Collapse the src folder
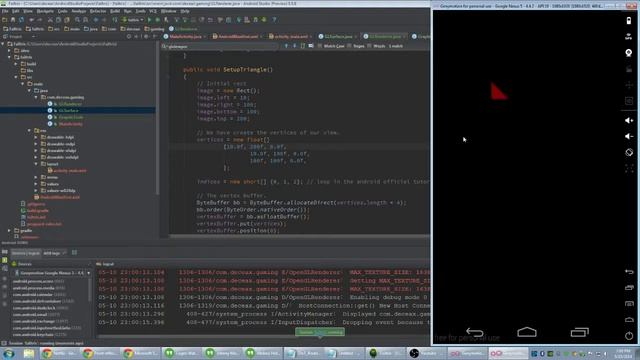Screen dimensions: 640x360 16,77
